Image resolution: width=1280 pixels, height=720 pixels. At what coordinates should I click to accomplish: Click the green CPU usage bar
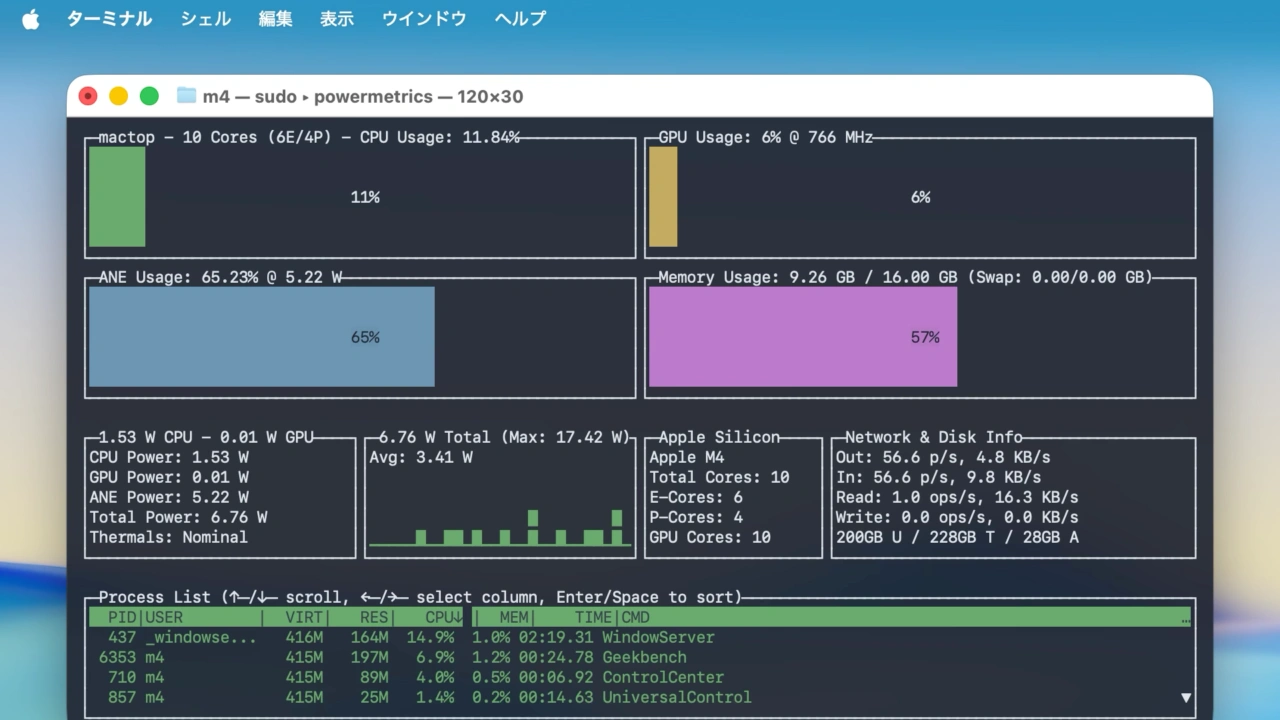pyautogui.click(x=117, y=197)
